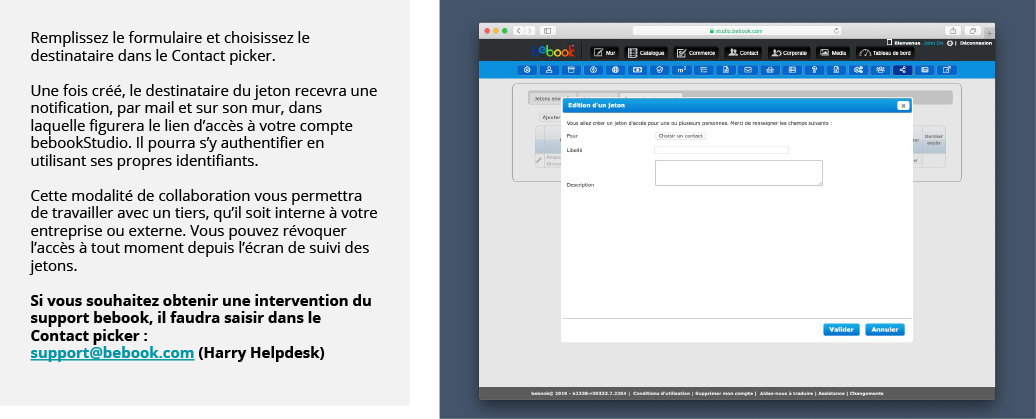The height and width of the screenshot is (419, 1036).
Task: Click the card icon in blue toolbar
Action: point(925,70)
